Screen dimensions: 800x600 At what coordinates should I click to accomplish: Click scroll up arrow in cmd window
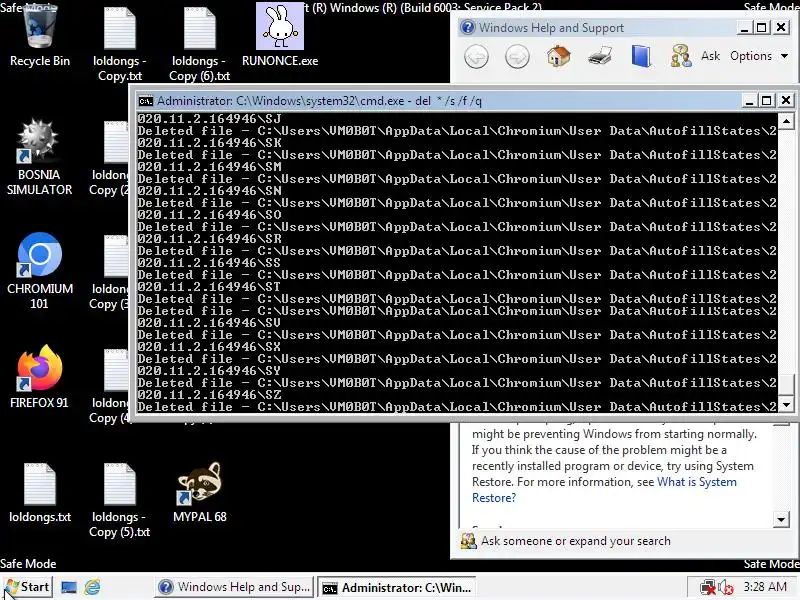(x=786, y=121)
